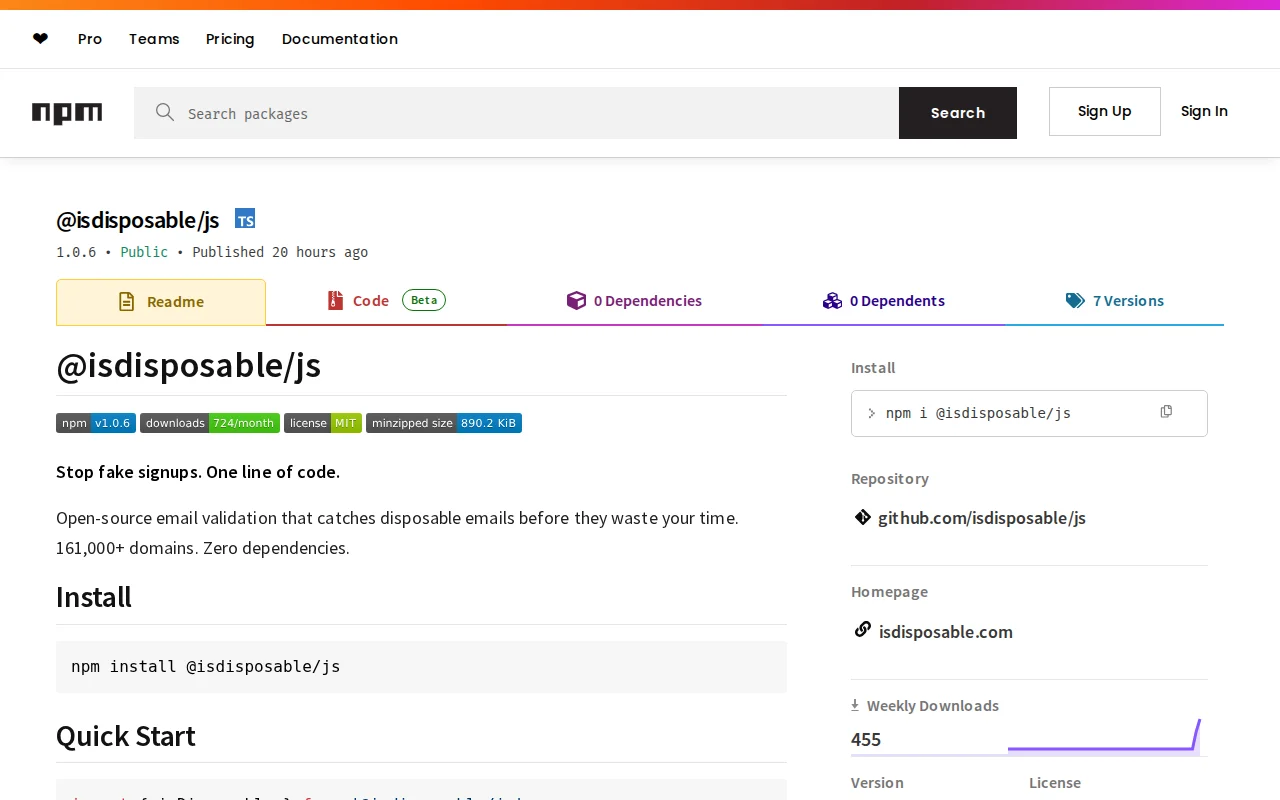Open the isdisposable.com homepage link
Viewport: 1280px width, 800px height.
pos(945,632)
